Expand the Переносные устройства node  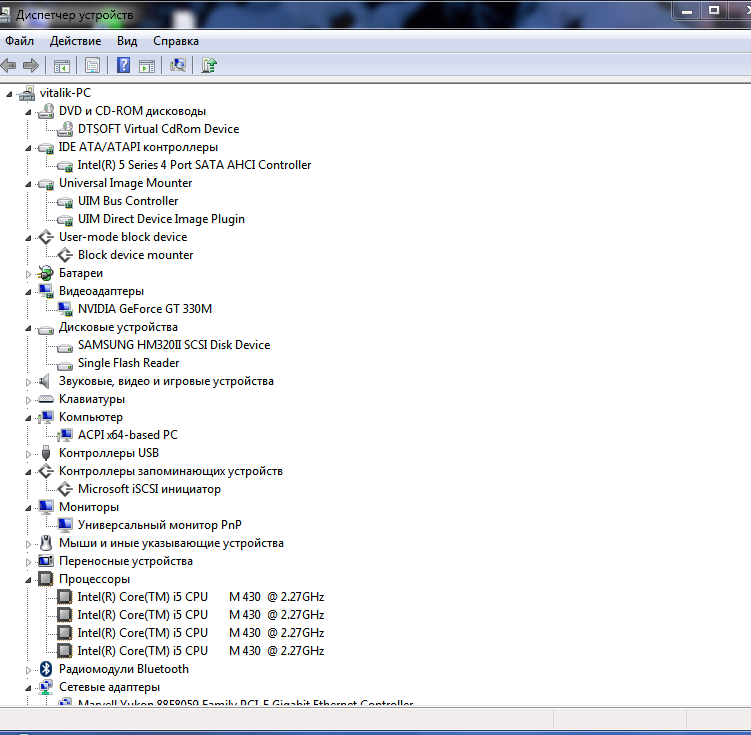(28, 562)
